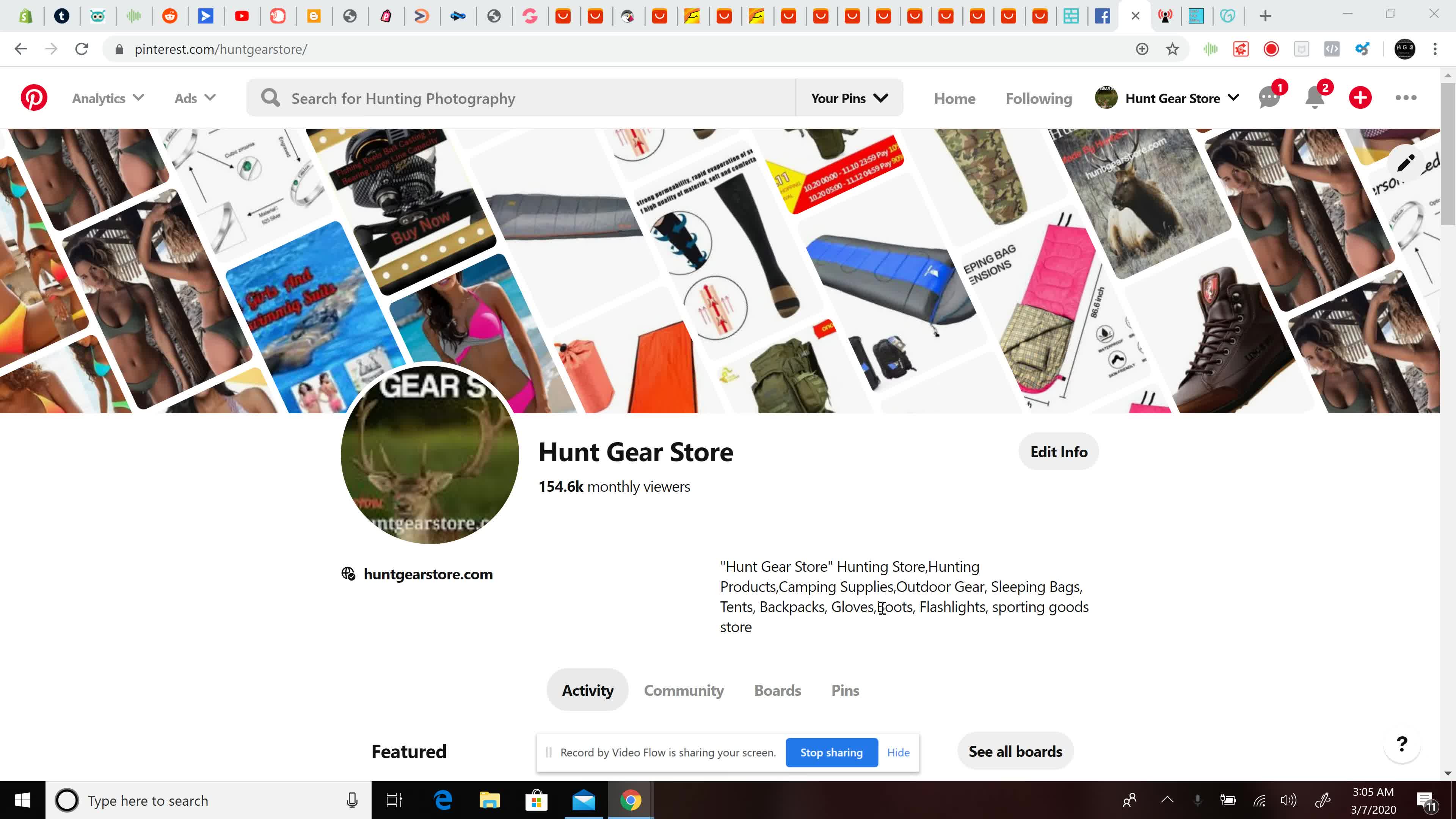Click the Pinterest logo

click(34, 98)
